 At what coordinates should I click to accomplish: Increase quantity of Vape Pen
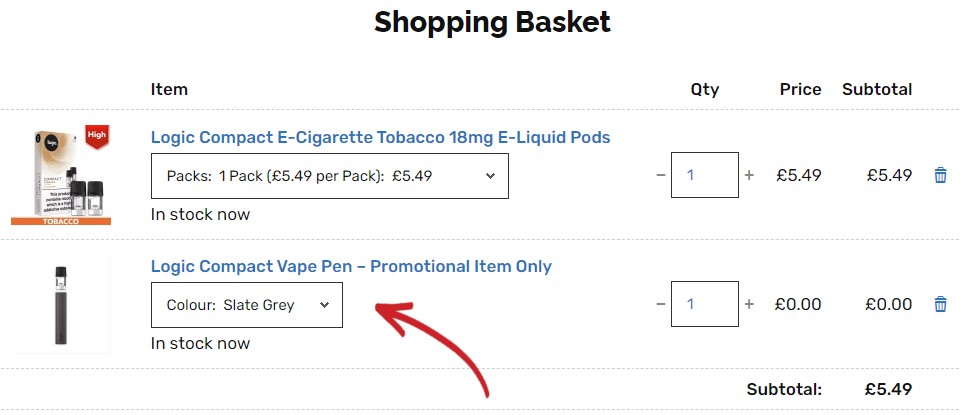point(749,304)
